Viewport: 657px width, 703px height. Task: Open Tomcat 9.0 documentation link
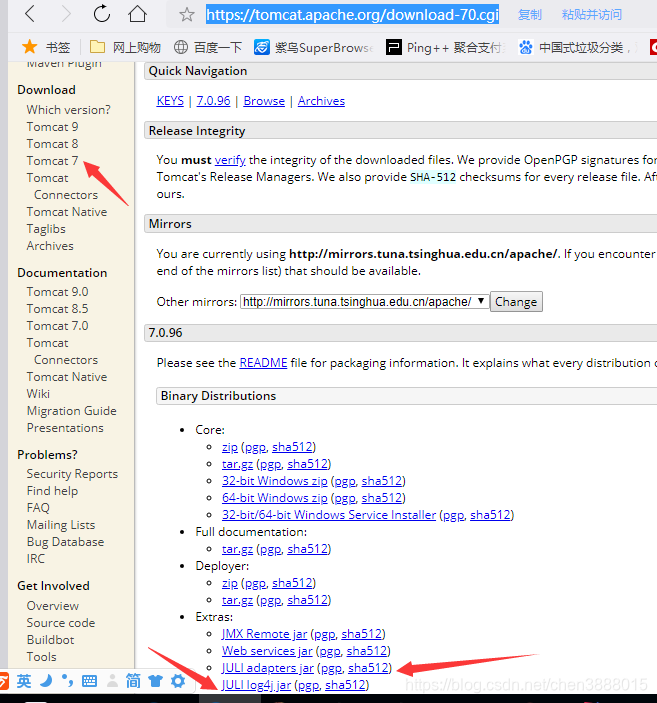(x=57, y=292)
